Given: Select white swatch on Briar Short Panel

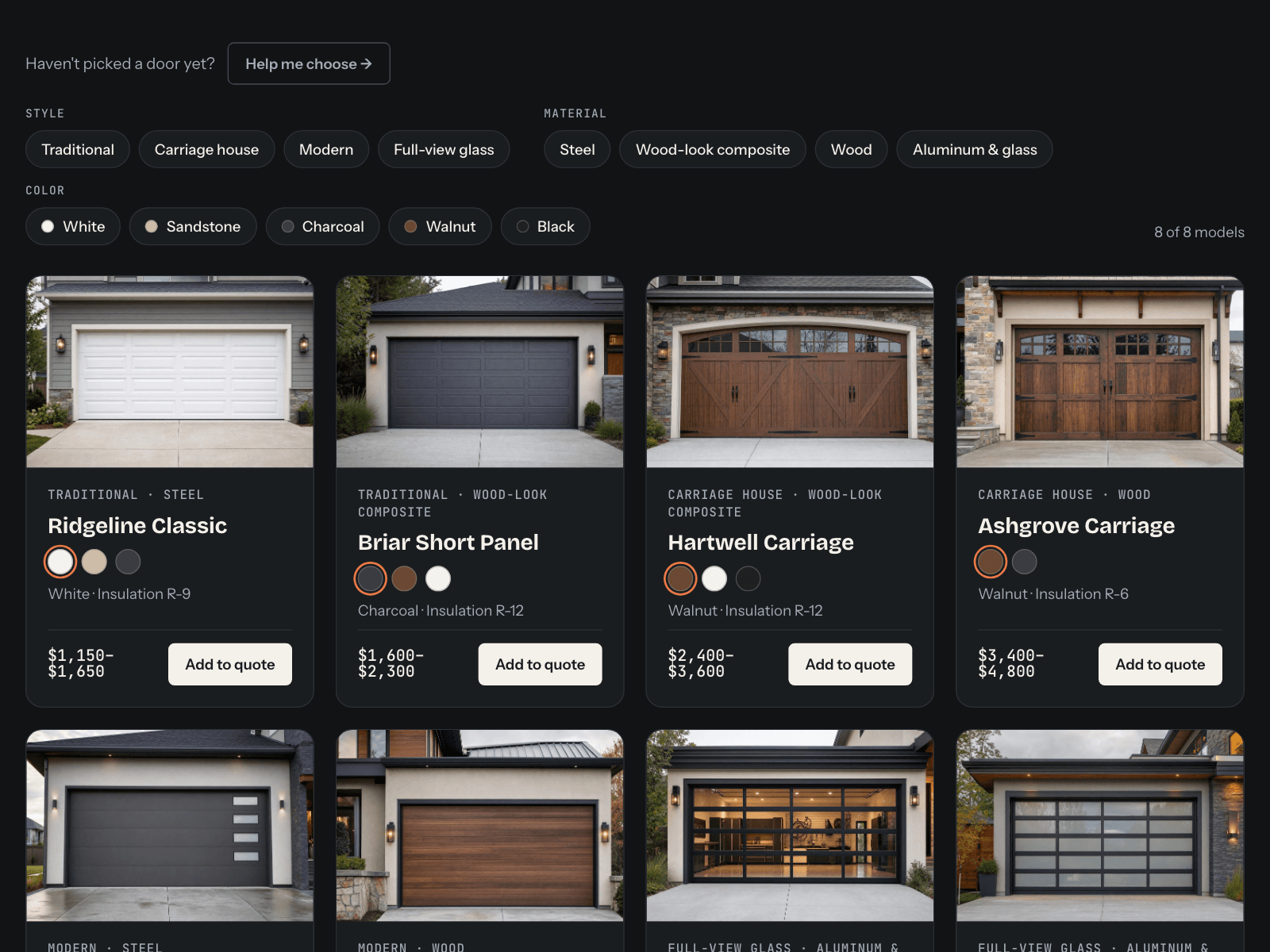Looking at the screenshot, I should [438, 579].
